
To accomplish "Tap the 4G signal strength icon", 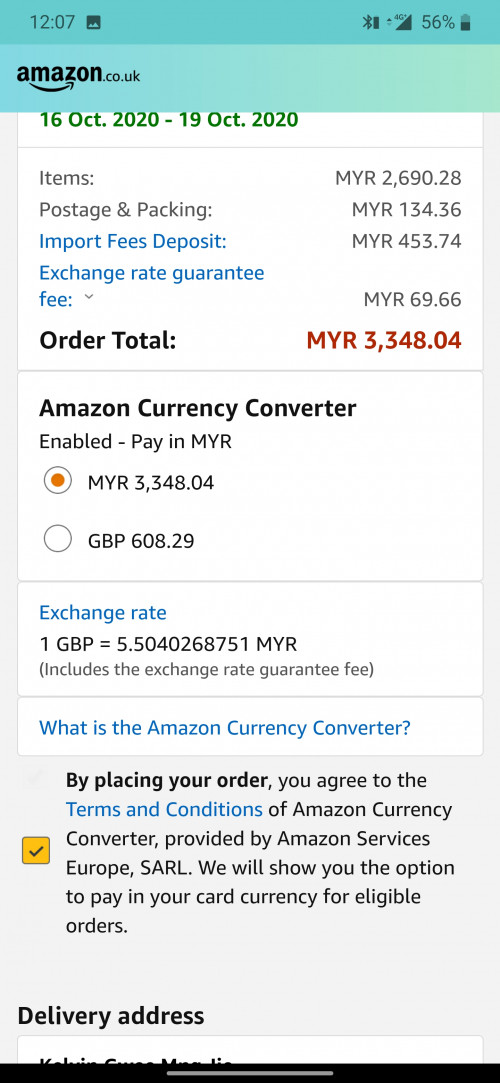I will click(x=398, y=22).
